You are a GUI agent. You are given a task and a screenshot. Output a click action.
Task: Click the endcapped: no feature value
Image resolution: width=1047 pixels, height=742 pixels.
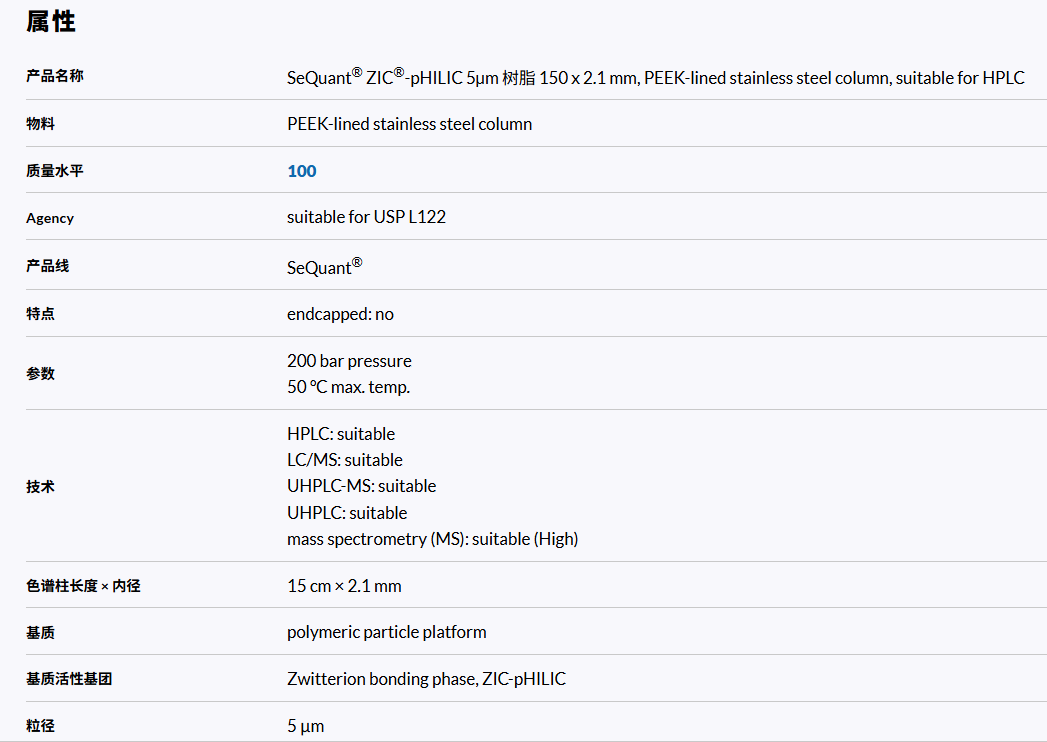click(340, 314)
